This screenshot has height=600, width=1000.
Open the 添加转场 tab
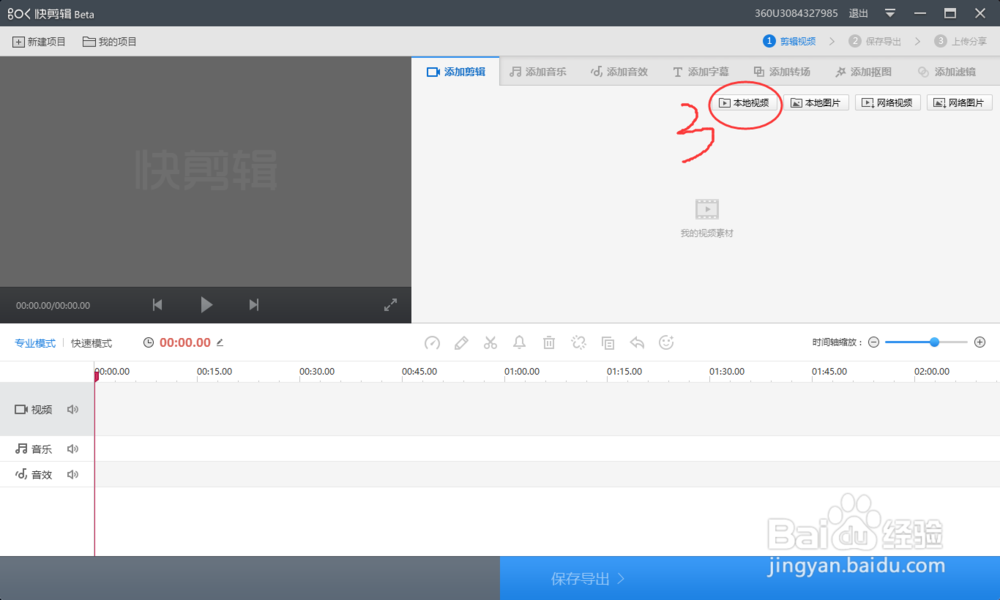tap(782, 71)
